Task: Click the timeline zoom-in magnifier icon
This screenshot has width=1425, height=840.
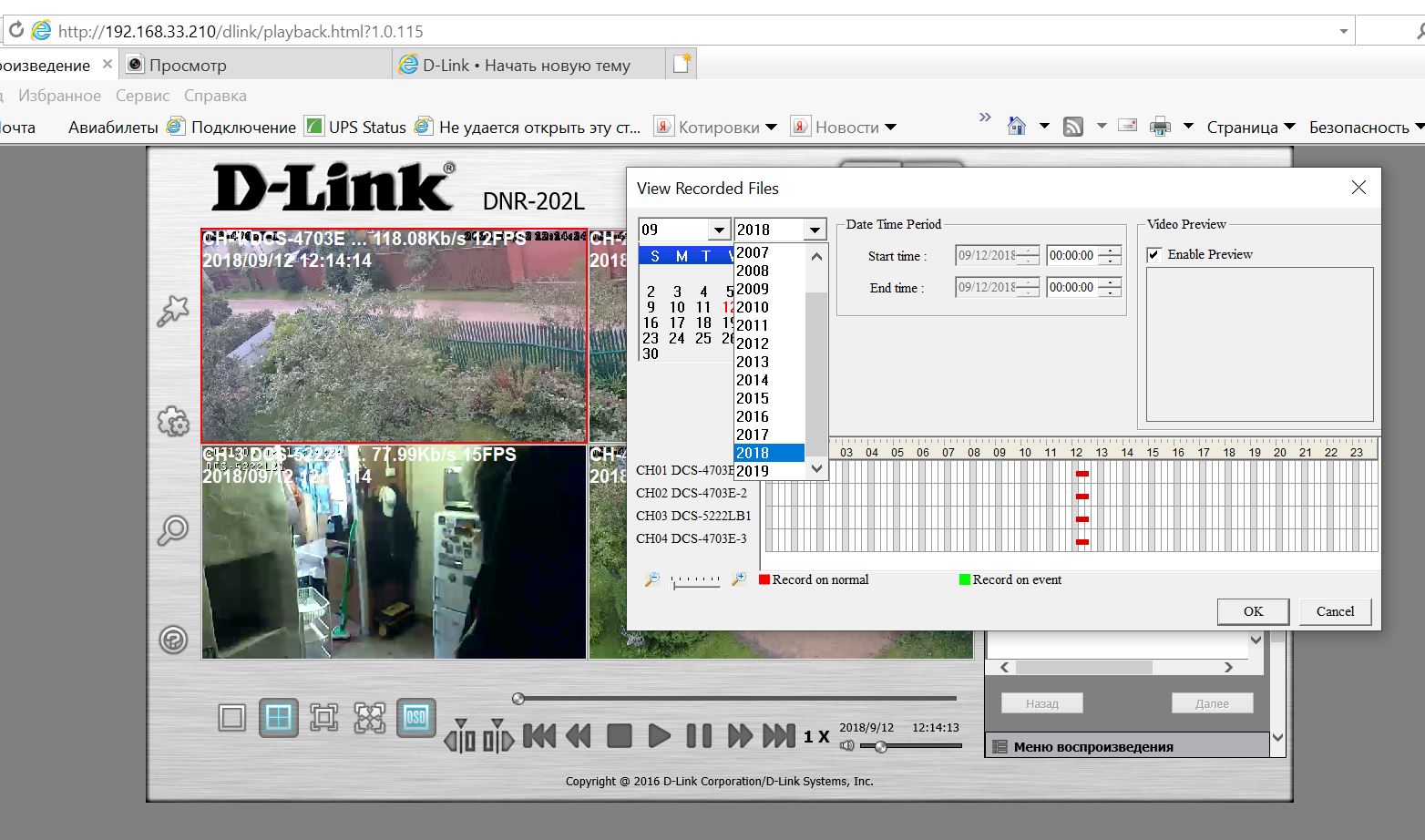Action: pos(739,579)
